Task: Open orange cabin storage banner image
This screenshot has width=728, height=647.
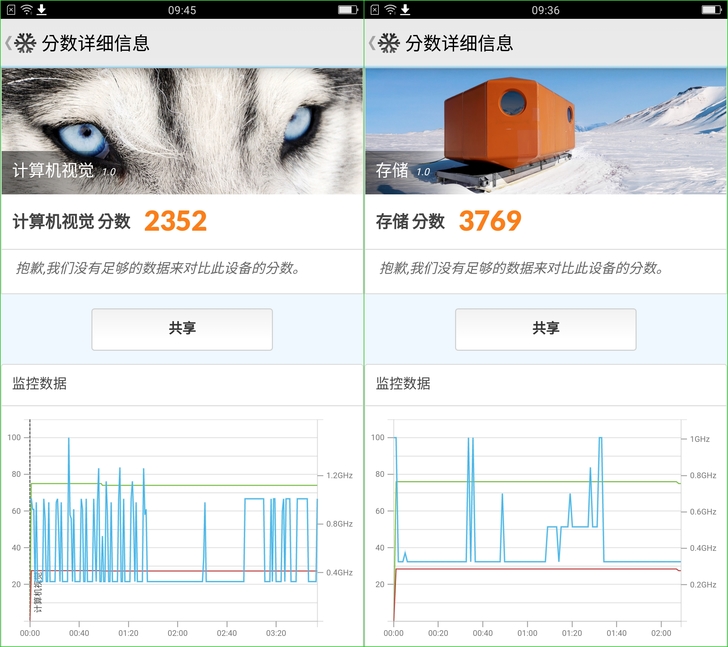Action: pyautogui.click(x=546, y=131)
